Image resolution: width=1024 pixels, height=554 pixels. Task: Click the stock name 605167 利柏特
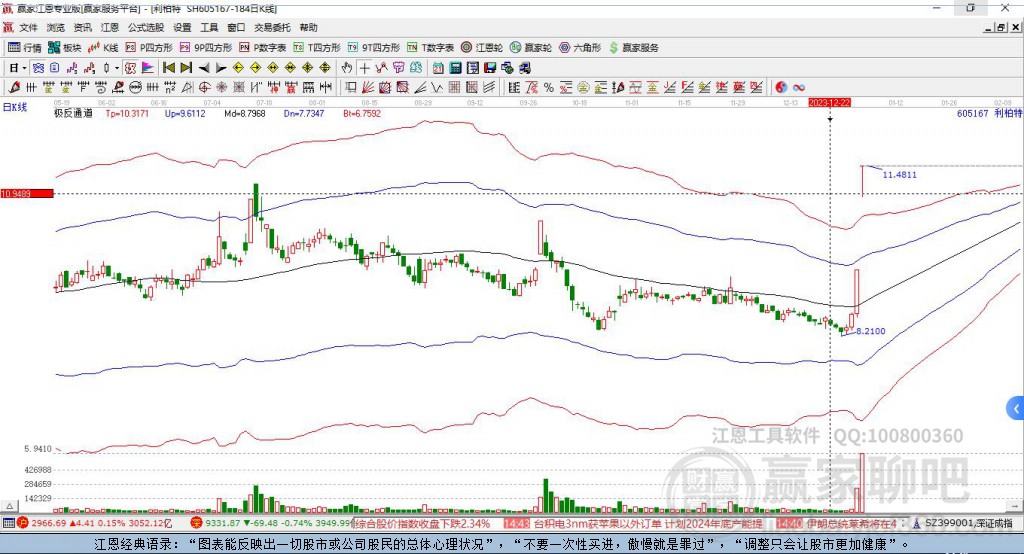tap(989, 114)
